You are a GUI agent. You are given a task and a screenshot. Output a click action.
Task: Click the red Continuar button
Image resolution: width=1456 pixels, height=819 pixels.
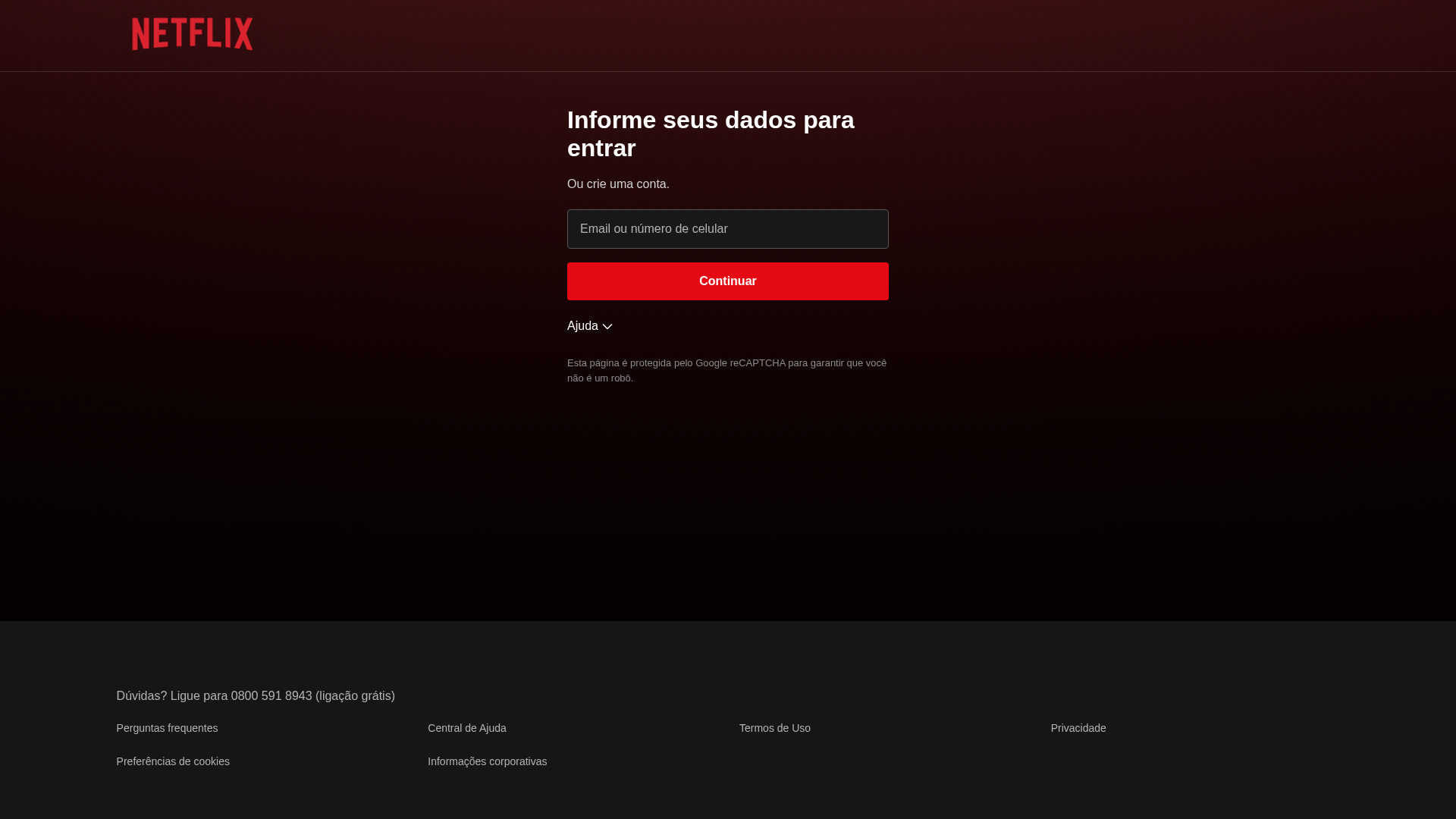728,281
